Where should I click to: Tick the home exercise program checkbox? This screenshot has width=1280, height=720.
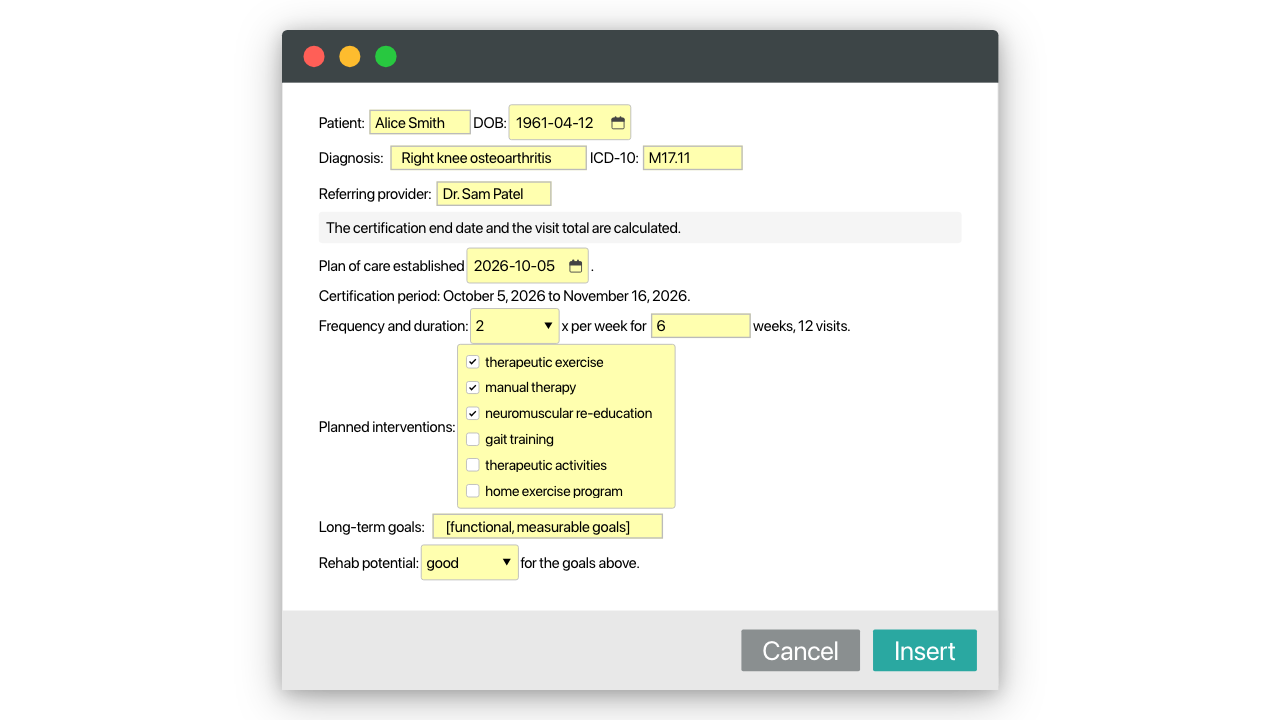point(473,491)
